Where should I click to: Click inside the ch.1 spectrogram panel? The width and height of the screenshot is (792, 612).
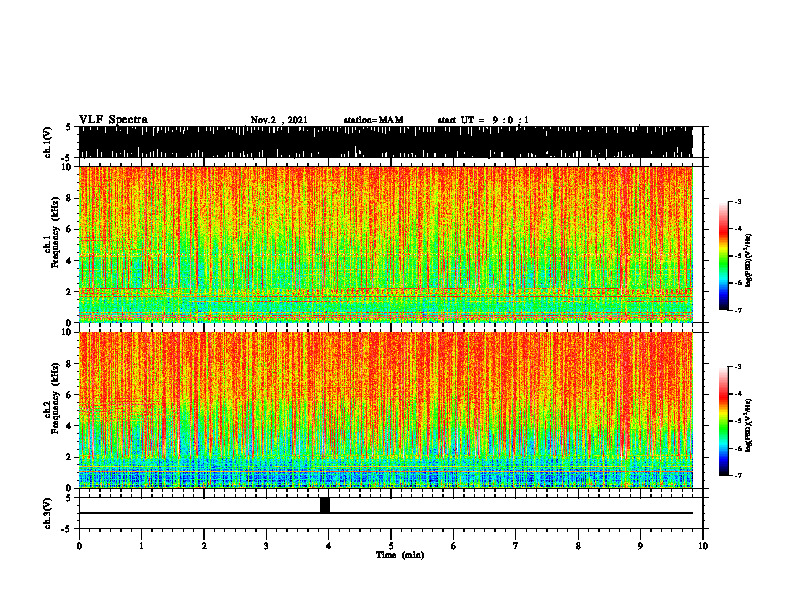point(386,244)
